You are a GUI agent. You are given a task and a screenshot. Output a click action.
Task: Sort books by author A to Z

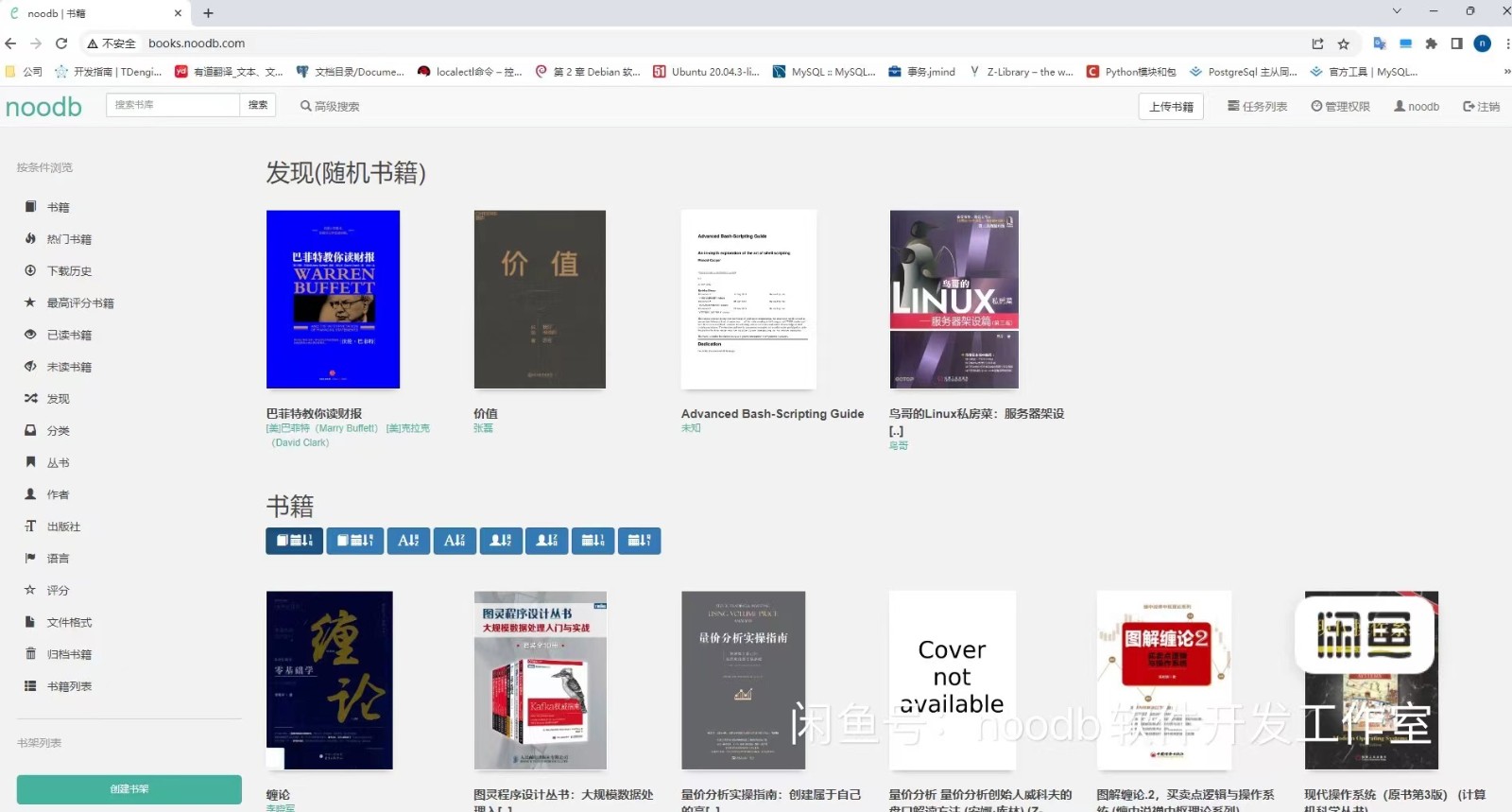point(501,541)
